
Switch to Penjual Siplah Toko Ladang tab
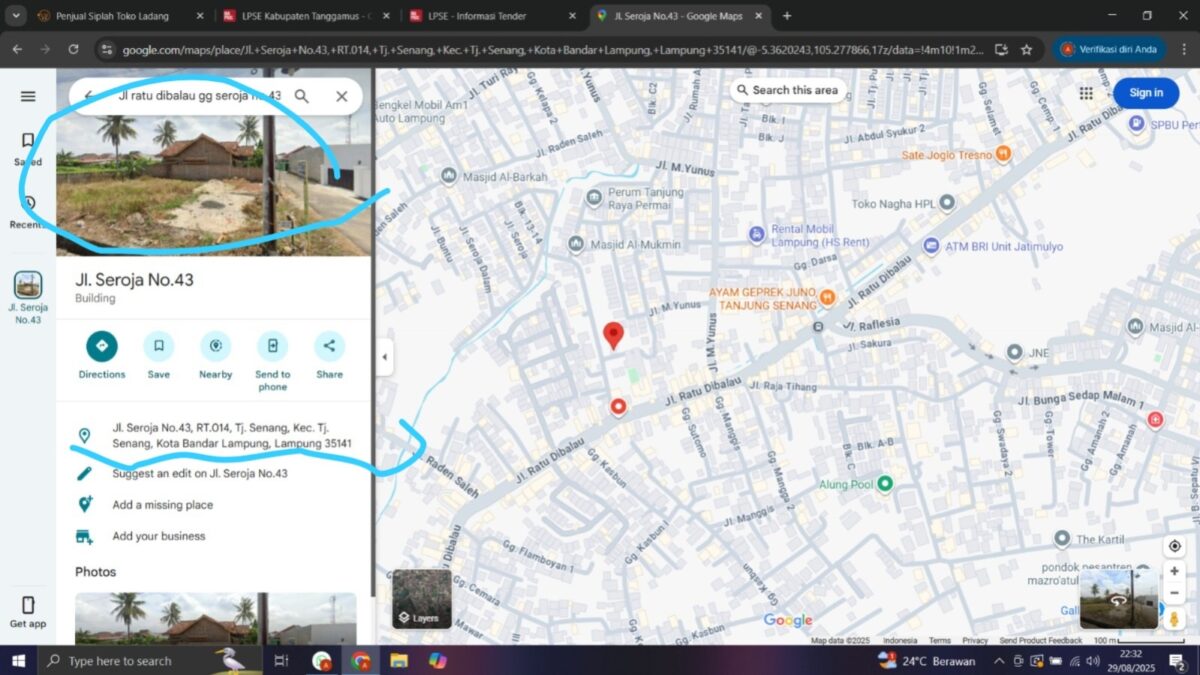tap(112, 16)
